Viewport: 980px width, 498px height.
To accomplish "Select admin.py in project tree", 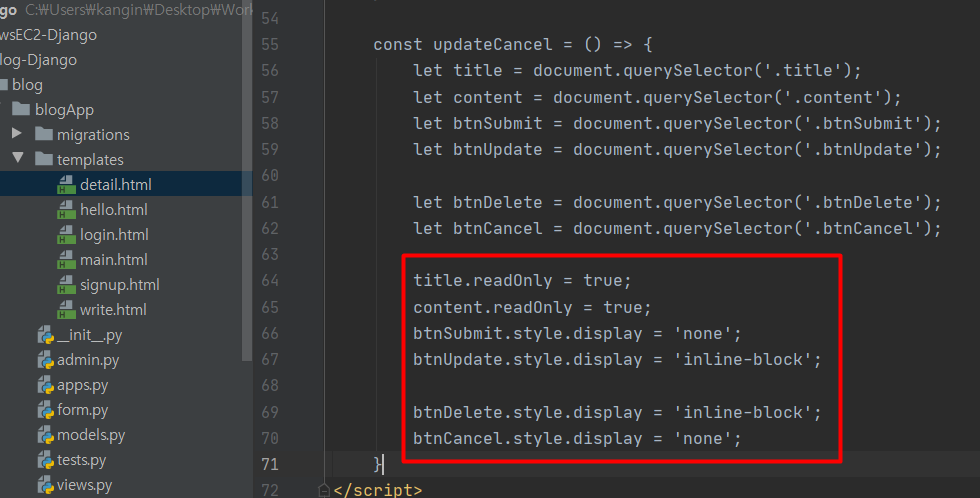I will click(x=88, y=361).
